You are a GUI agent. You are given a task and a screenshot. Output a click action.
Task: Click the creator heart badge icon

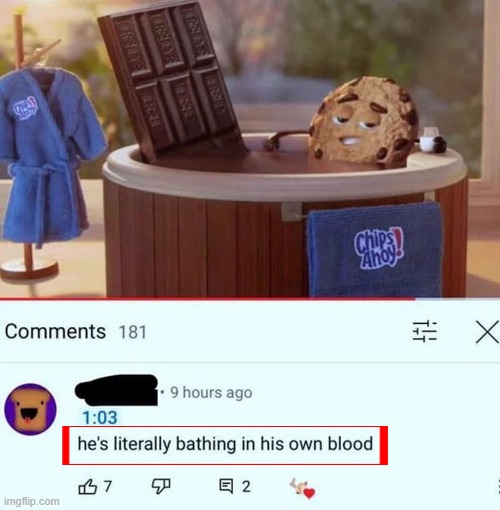303,488
